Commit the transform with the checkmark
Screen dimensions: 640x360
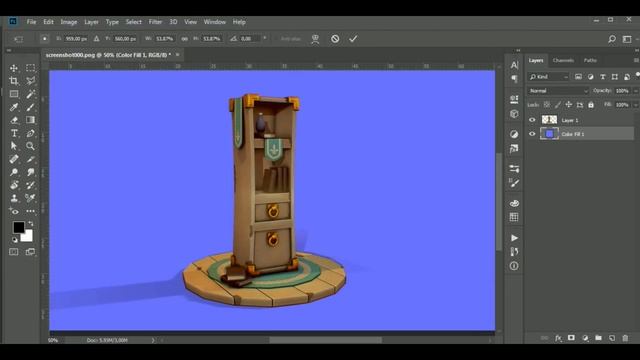pos(353,39)
